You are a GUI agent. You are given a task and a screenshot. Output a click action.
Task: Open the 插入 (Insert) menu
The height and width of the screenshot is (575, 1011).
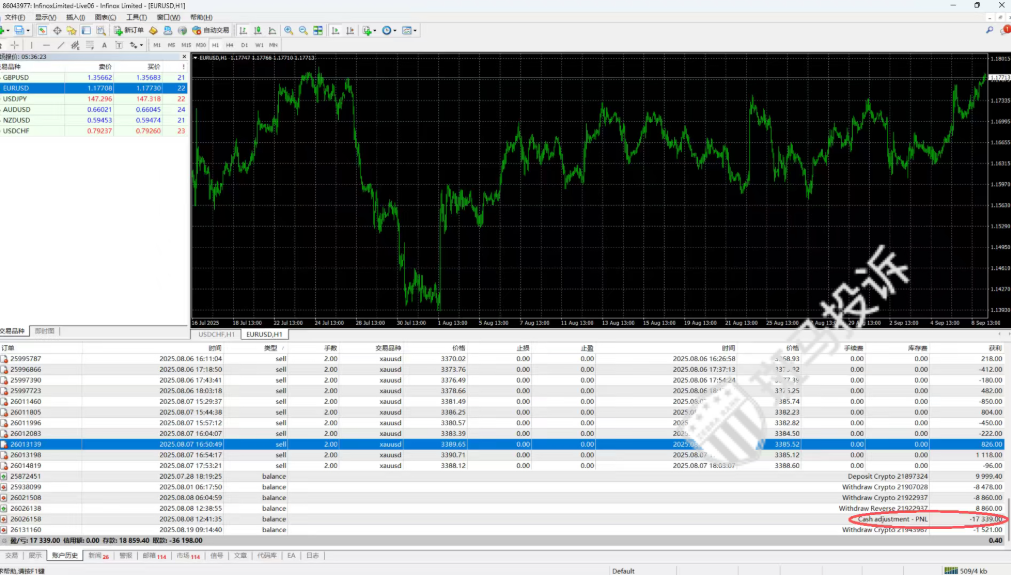coord(75,17)
